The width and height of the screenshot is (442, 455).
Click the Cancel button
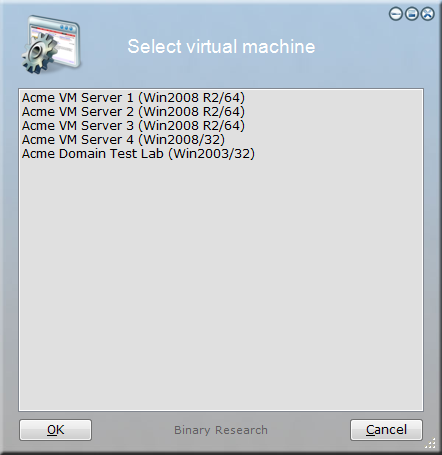(386, 430)
